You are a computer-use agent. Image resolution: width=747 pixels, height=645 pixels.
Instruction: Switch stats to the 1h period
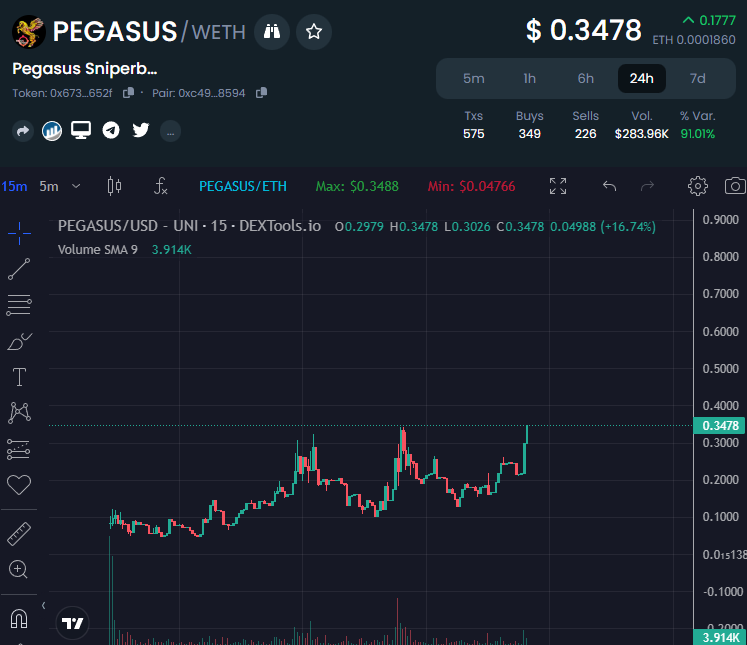pos(530,79)
